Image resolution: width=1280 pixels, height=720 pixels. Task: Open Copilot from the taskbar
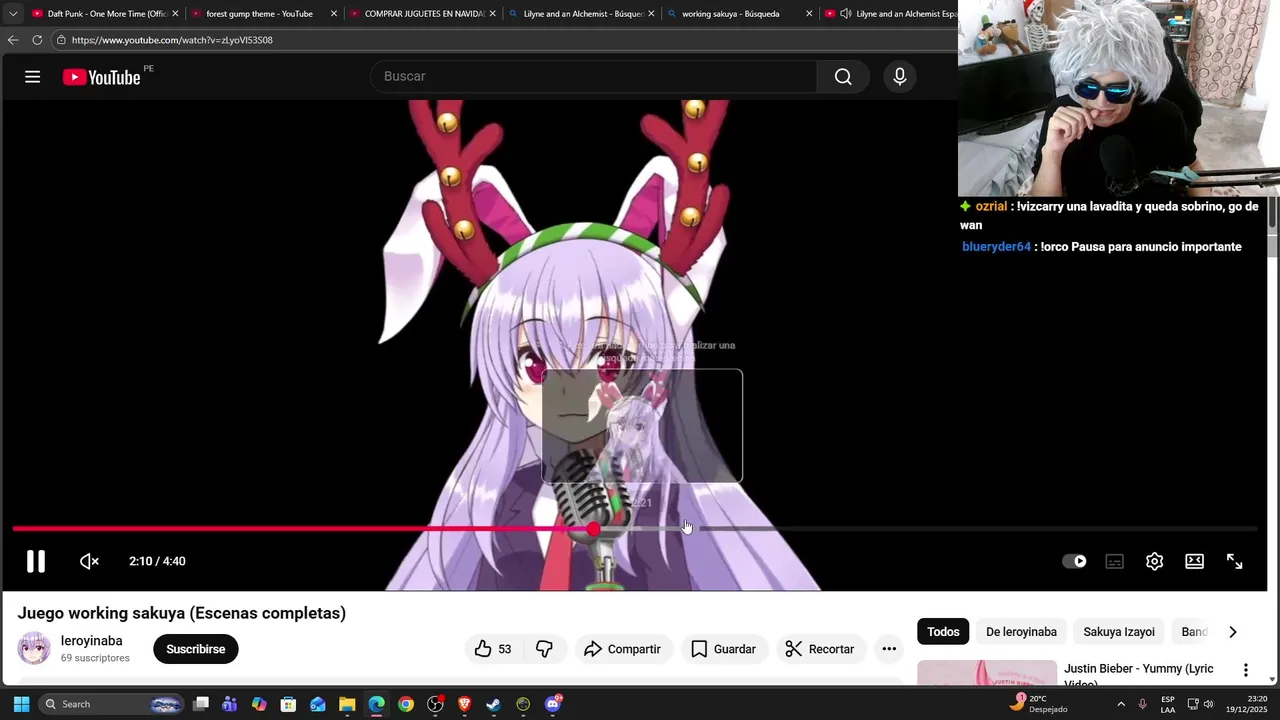pyautogui.click(x=259, y=704)
